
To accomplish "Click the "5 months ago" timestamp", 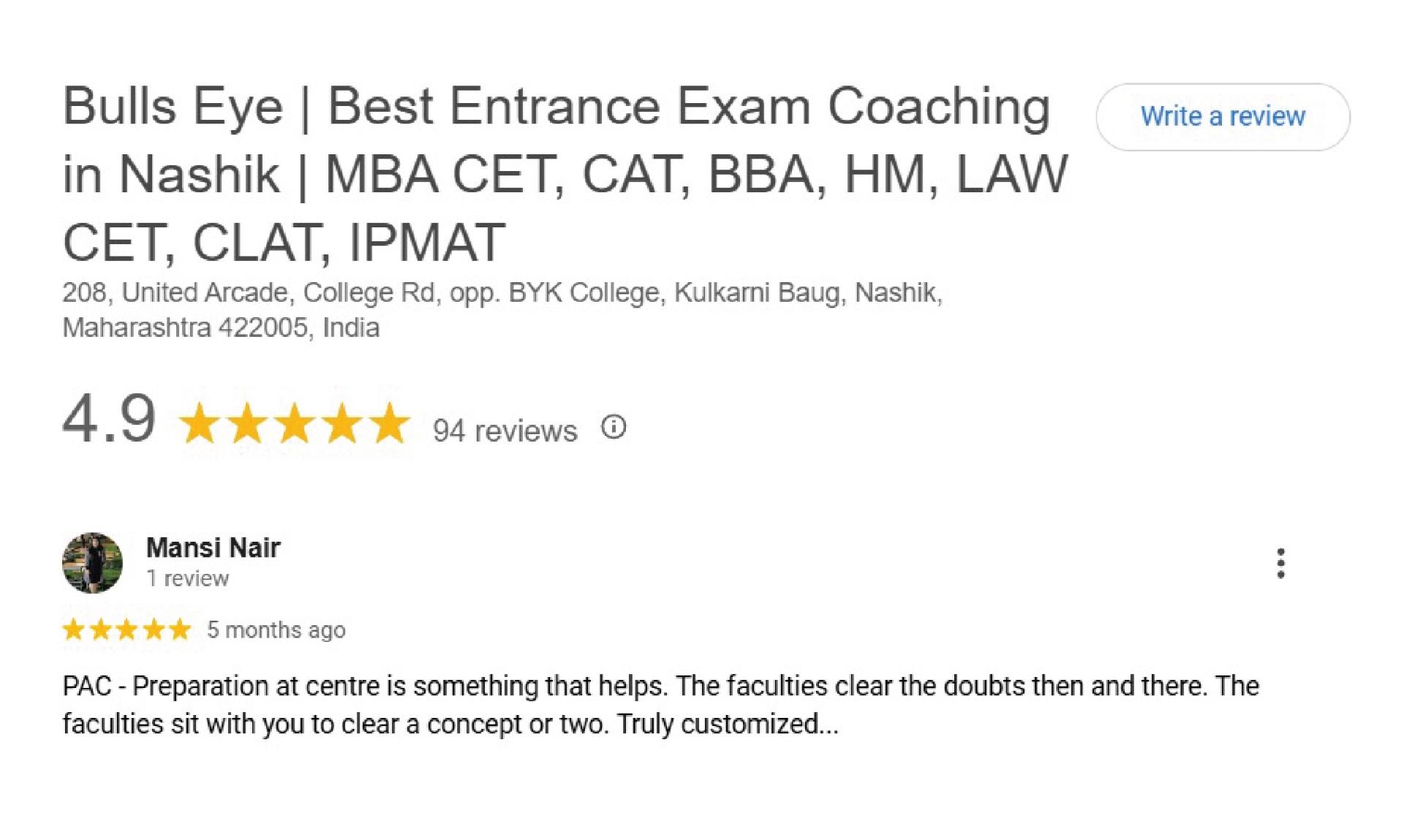I will click(x=276, y=630).
